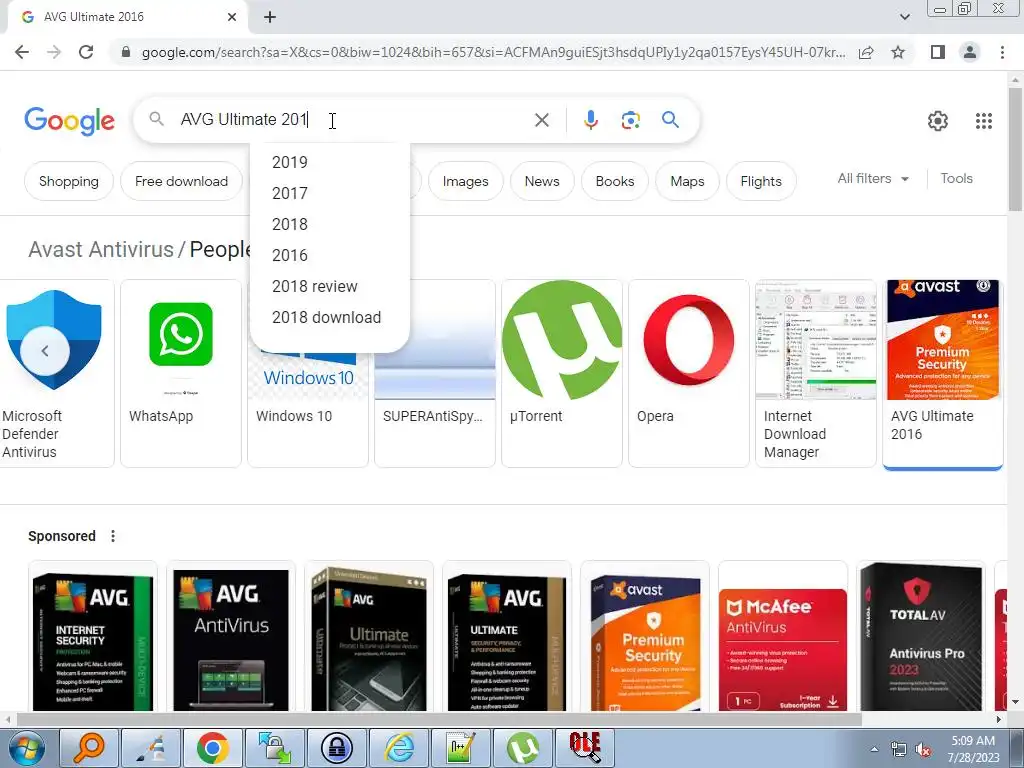This screenshot has width=1024, height=768.
Task: Click the volume muted tray icon
Action: tap(923, 750)
